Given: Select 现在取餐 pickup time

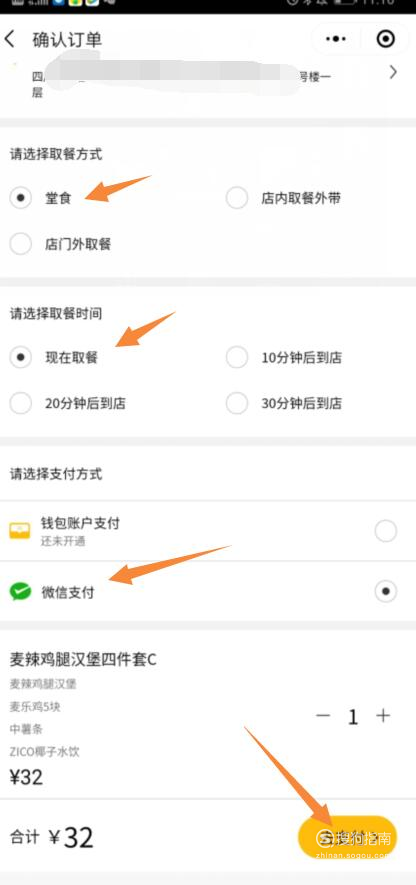Looking at the screenshot, I should click(21, 357).
